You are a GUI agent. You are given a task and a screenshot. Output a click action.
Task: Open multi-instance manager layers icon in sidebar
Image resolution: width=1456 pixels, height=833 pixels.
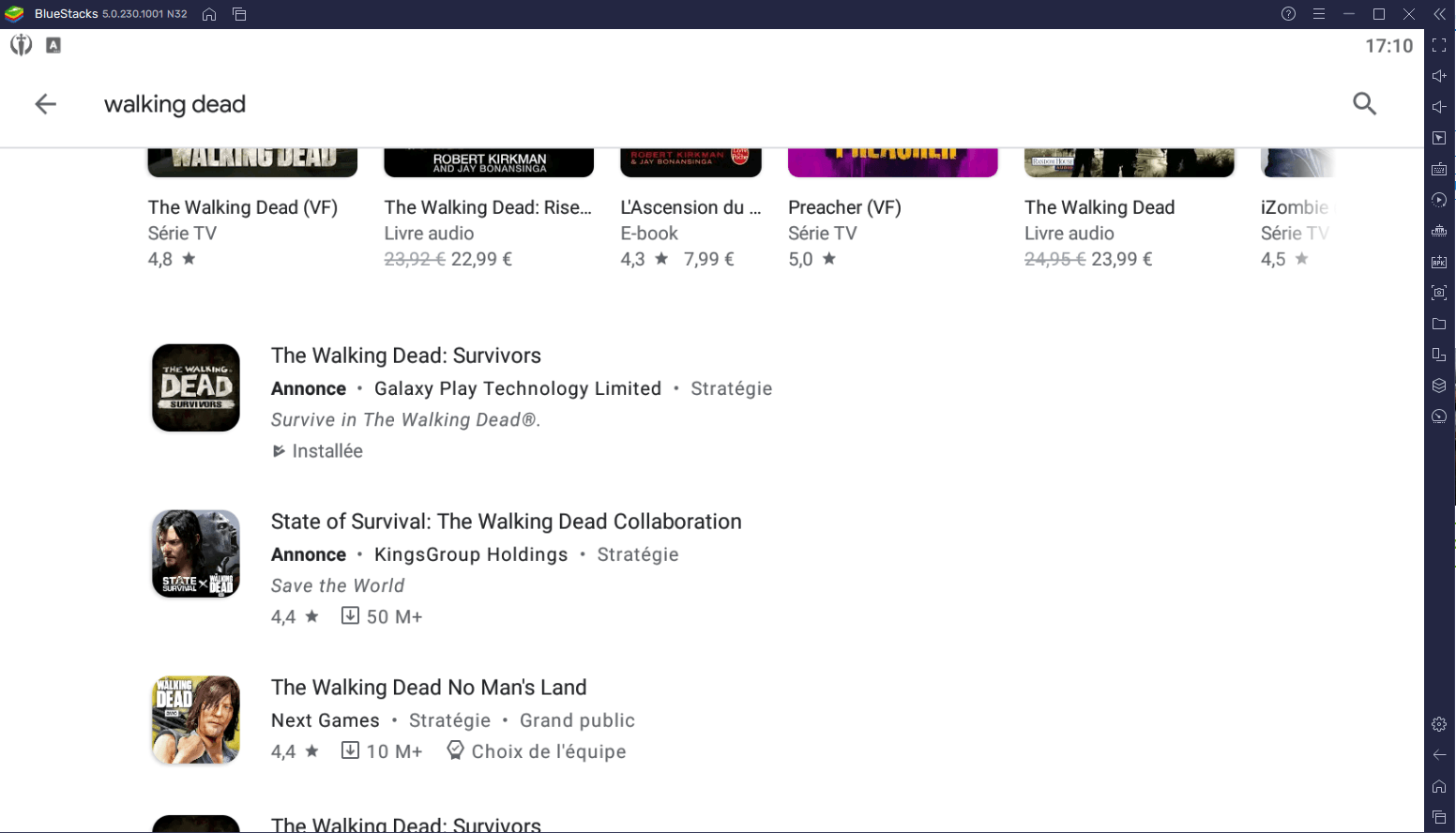tap(1439, 386)
